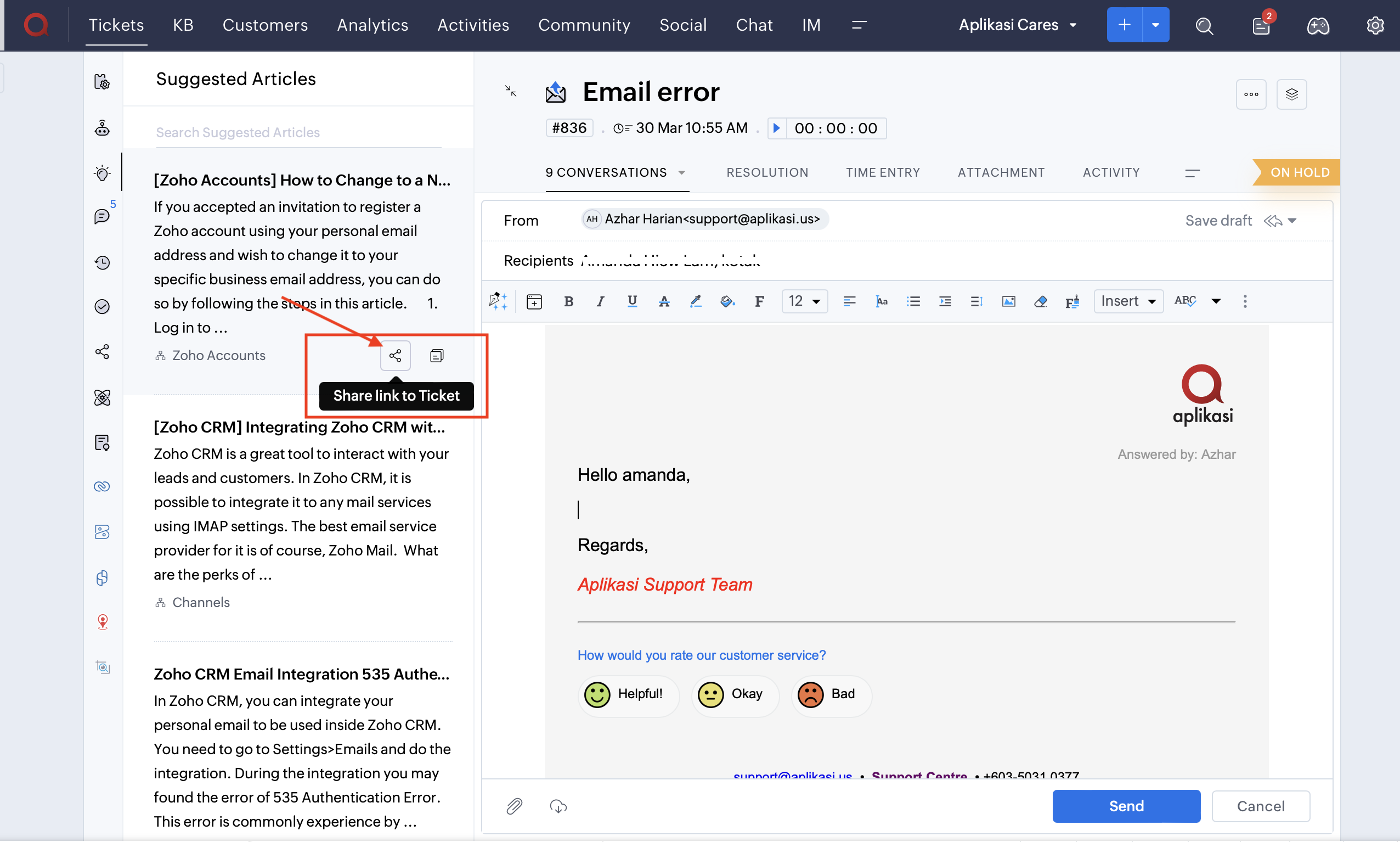Click the Search Suggested Articles field
The width and height of the screenshot is (1400, 842).
click(x=298, y=133)
